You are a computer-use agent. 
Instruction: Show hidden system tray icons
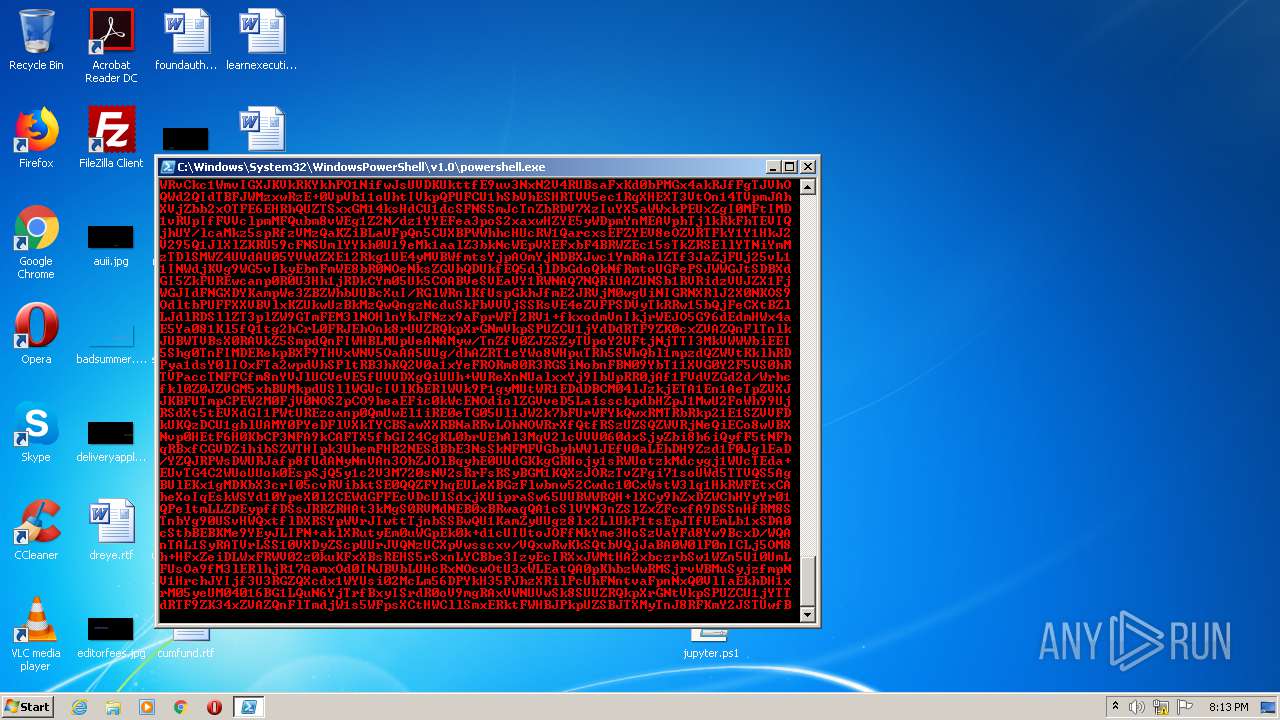[1115, 707]
